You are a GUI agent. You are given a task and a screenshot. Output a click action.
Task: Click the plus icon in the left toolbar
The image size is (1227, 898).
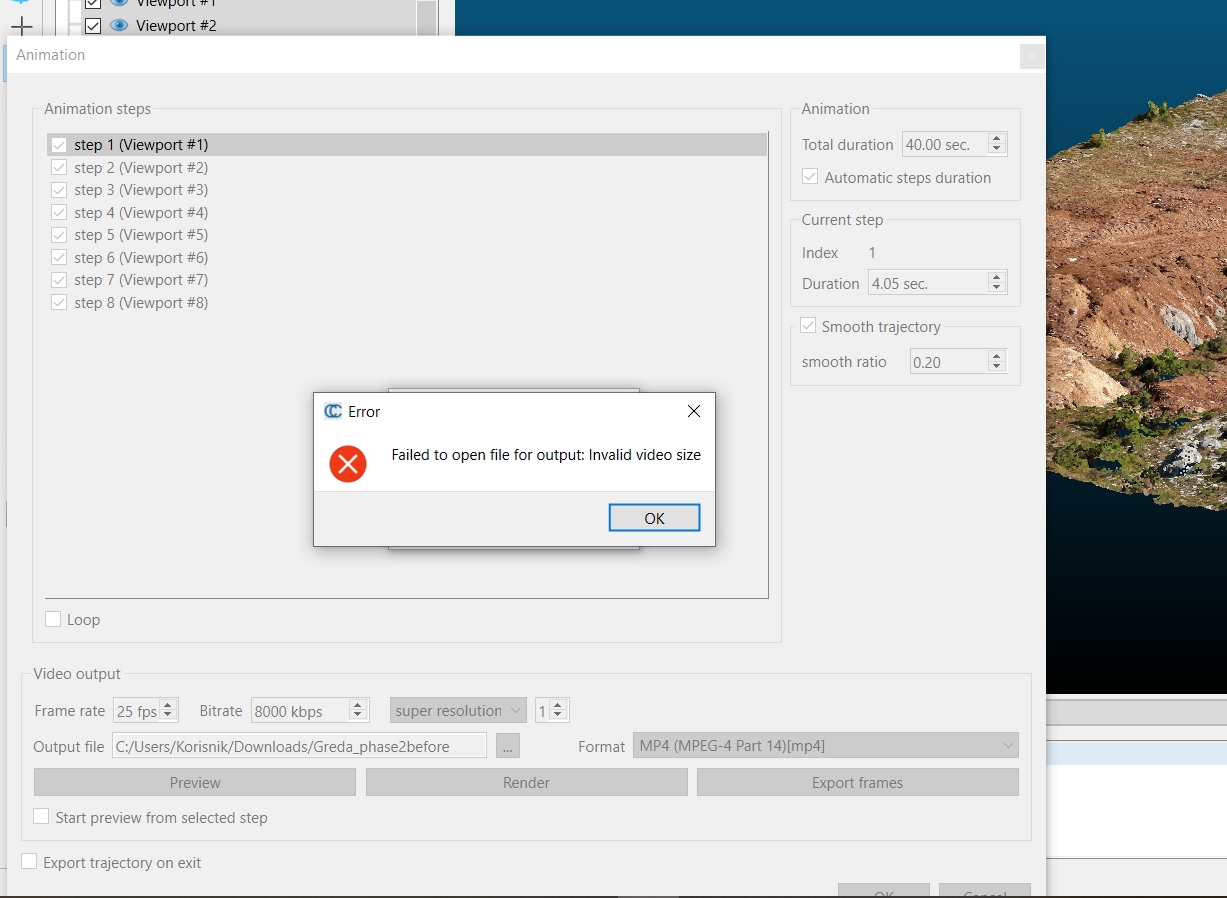point(21,26)
